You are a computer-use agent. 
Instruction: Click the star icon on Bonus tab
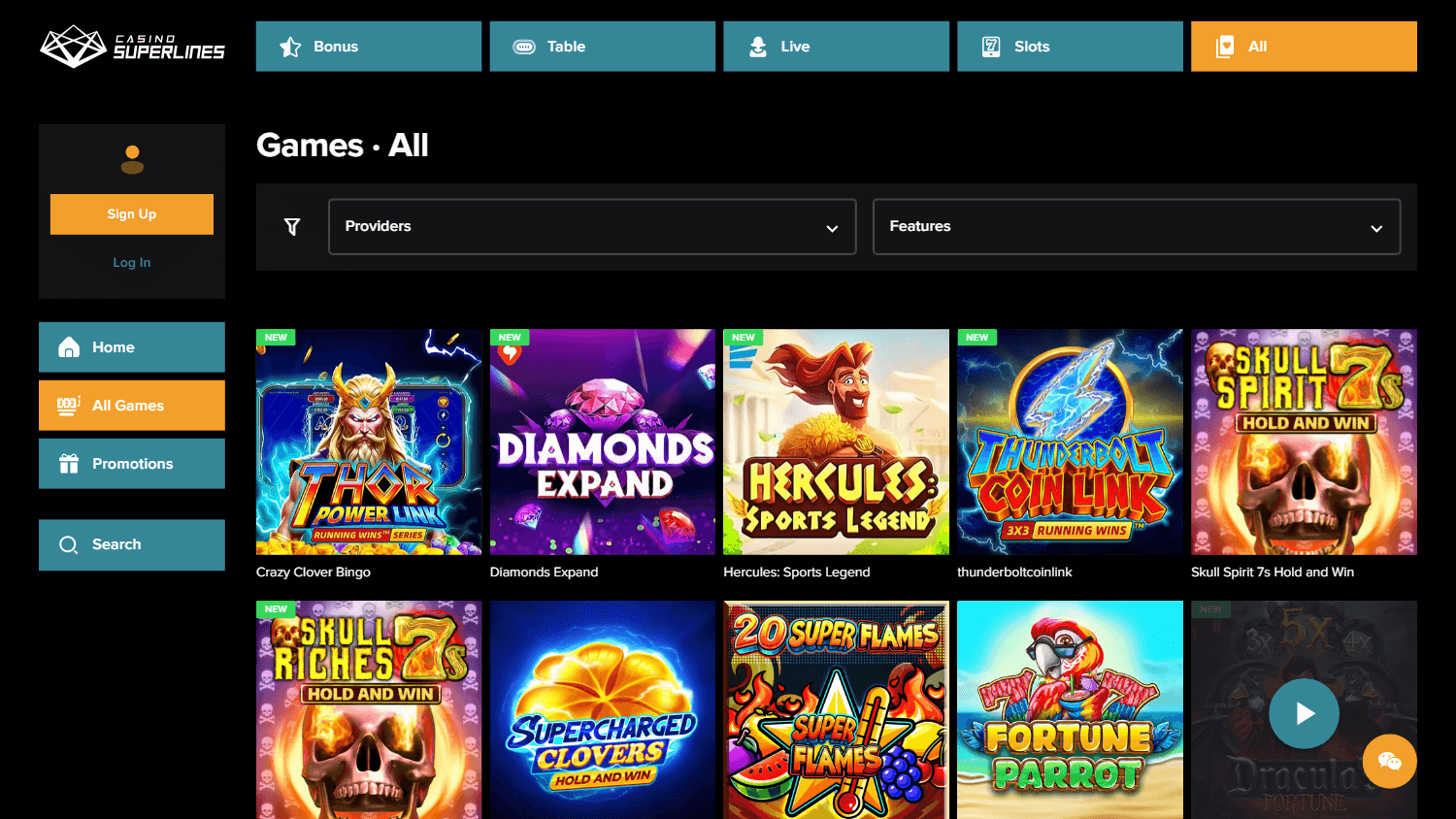[290, 47]
